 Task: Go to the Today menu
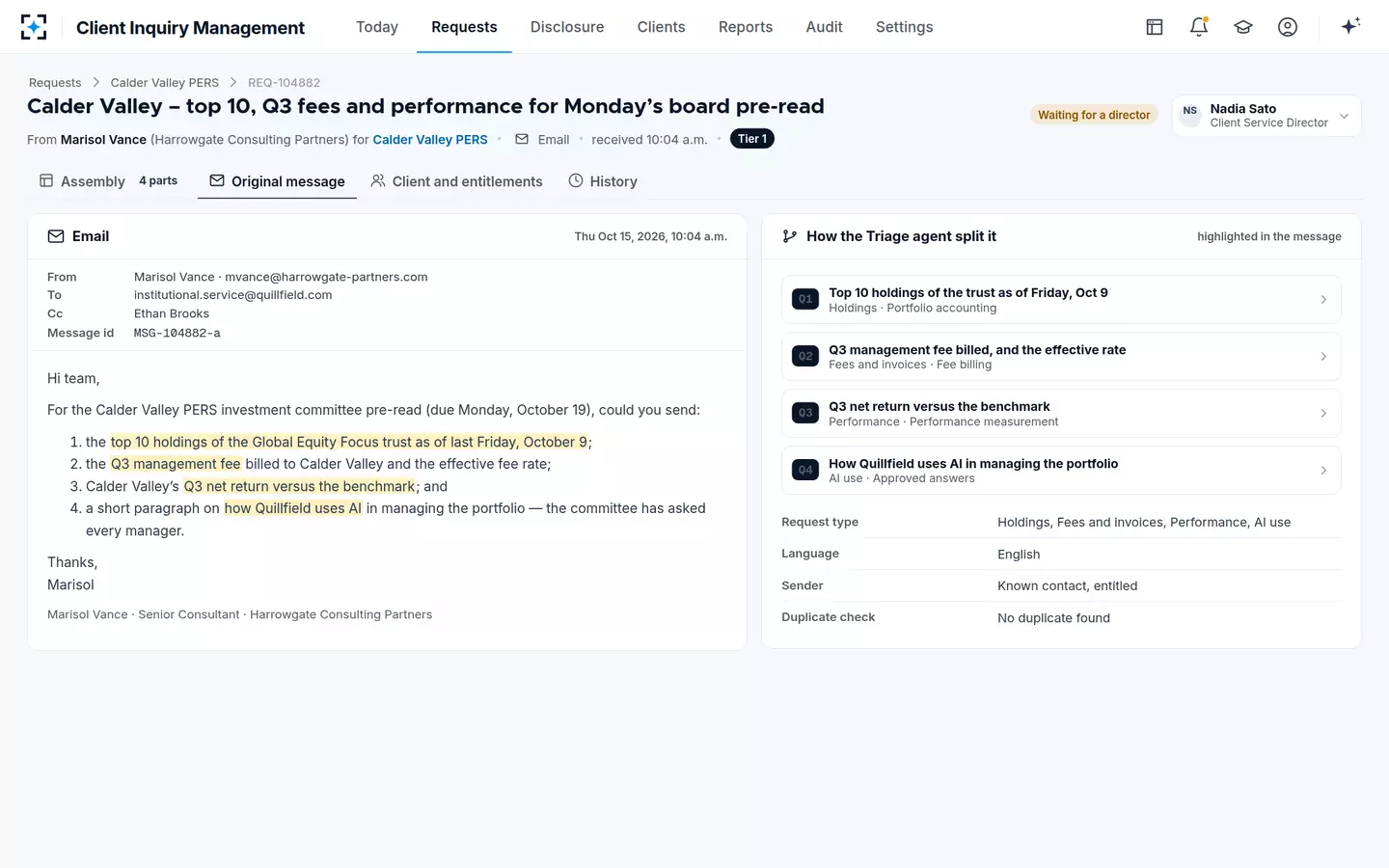(377, 27)
